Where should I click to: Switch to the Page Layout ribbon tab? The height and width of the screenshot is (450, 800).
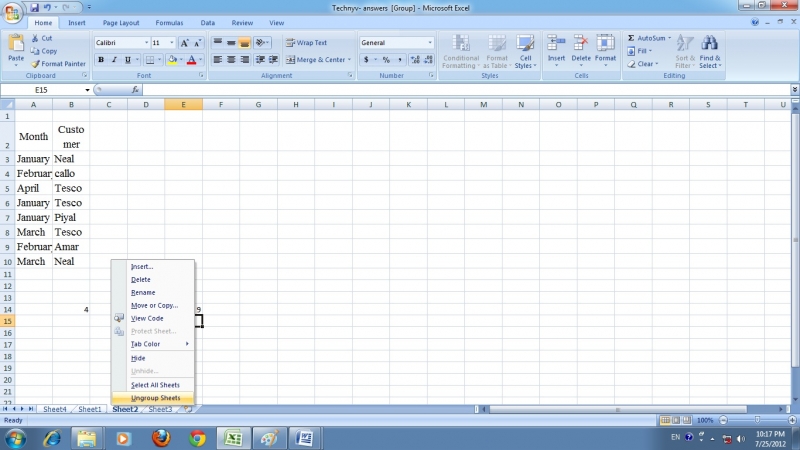121,22
